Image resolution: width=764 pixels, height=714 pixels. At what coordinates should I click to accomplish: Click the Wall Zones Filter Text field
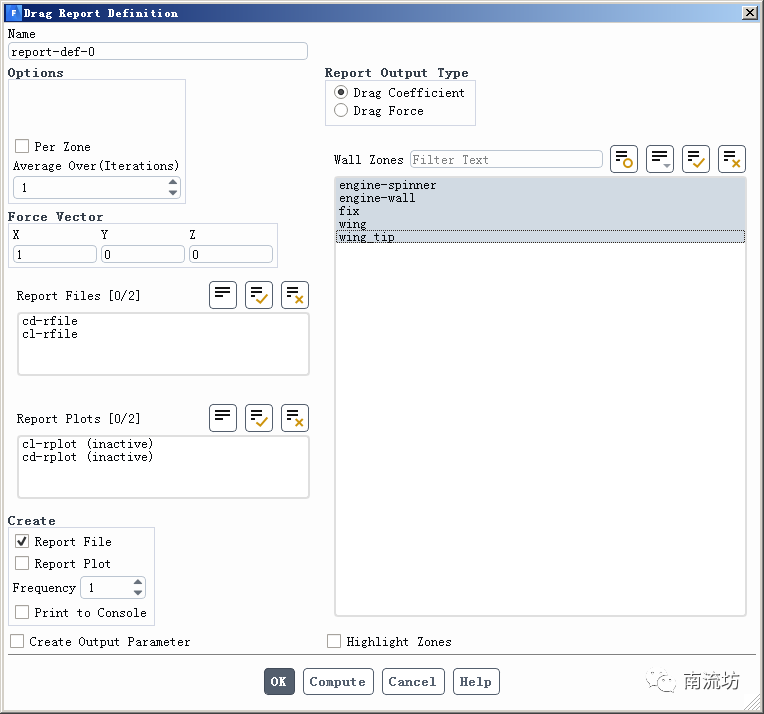point(506,160)
